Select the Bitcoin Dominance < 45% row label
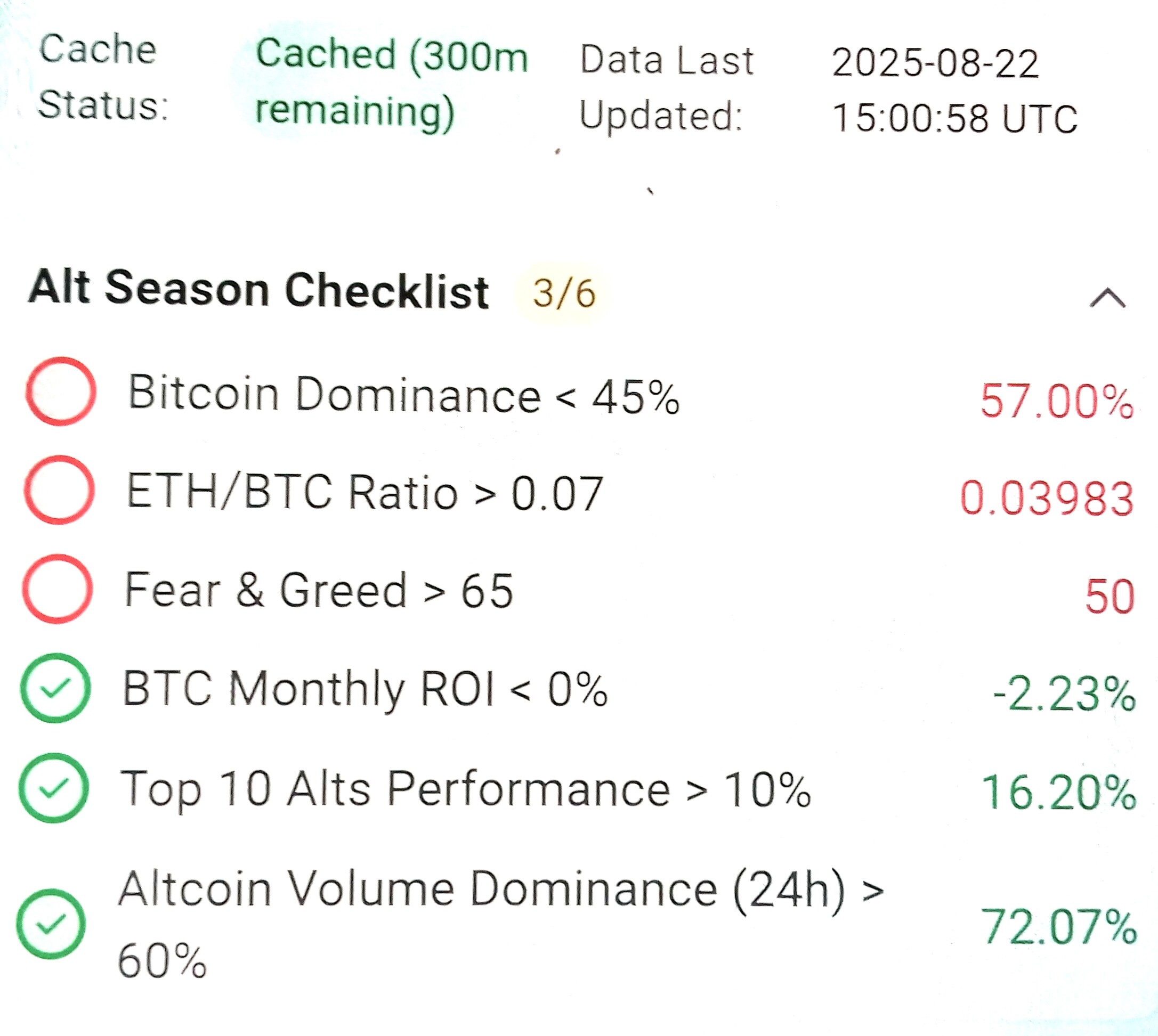This screenshot has height=1036, width=1158. [x=403, y=394]
